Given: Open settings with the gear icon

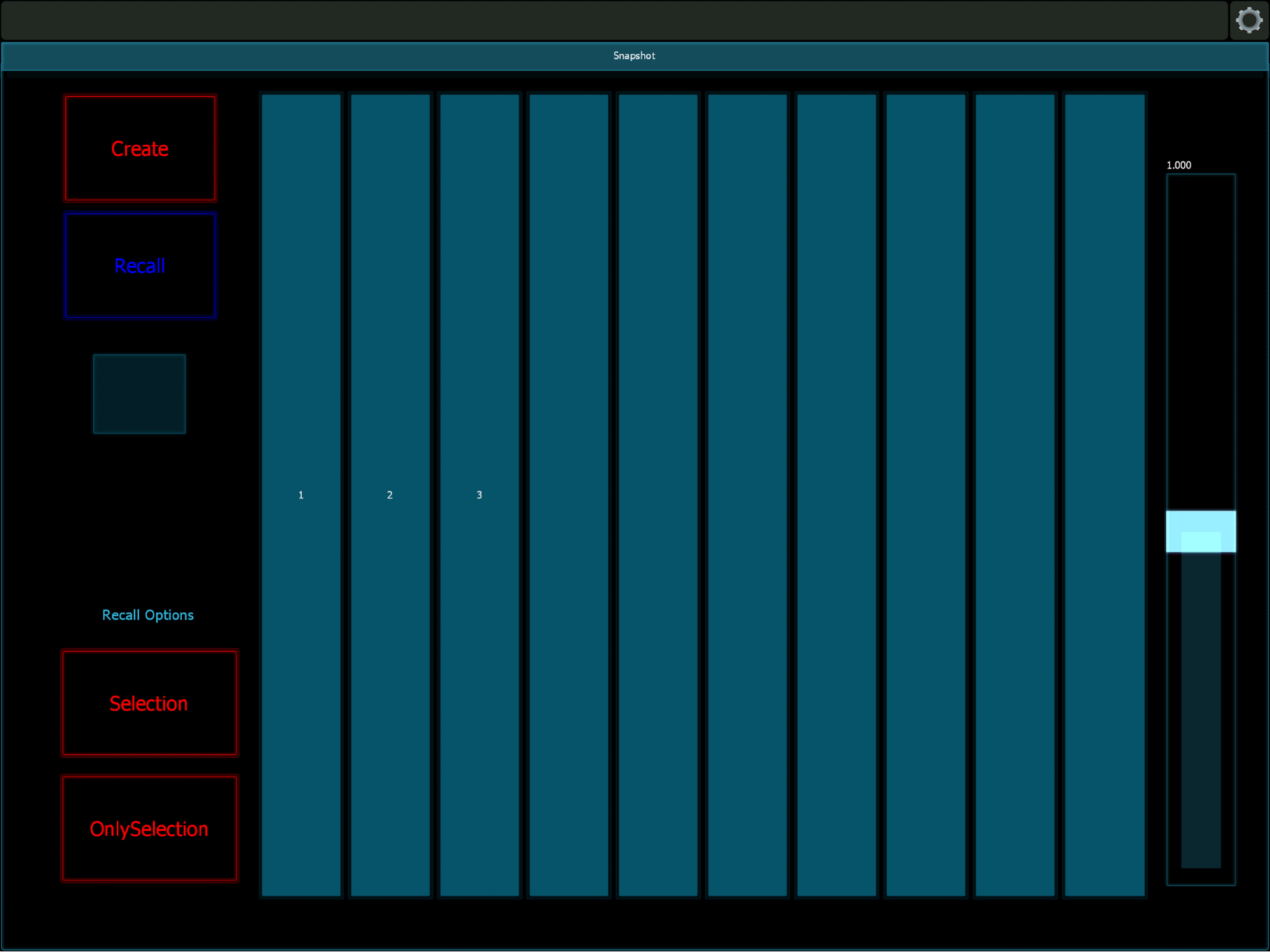Looking at the screenshot, I should point(1248,20).
